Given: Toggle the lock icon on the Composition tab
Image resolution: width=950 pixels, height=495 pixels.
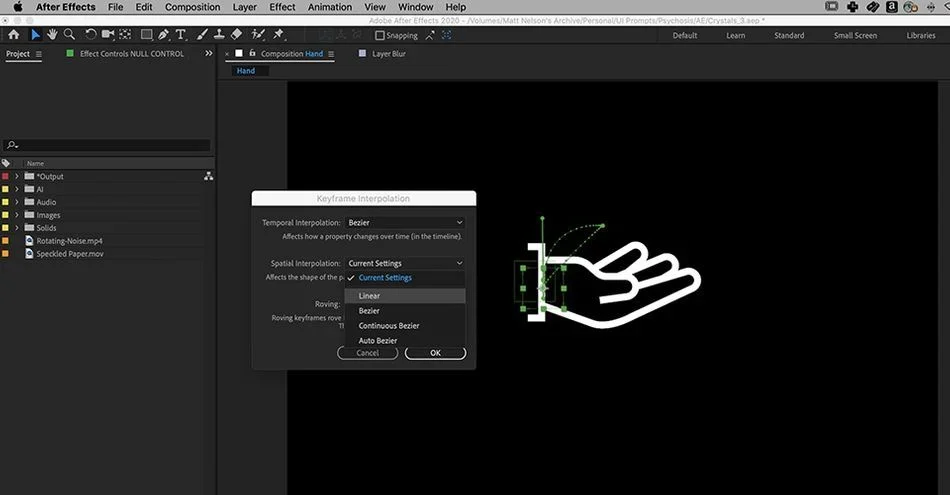Looking at the screenshot, I should coord(252,53).
